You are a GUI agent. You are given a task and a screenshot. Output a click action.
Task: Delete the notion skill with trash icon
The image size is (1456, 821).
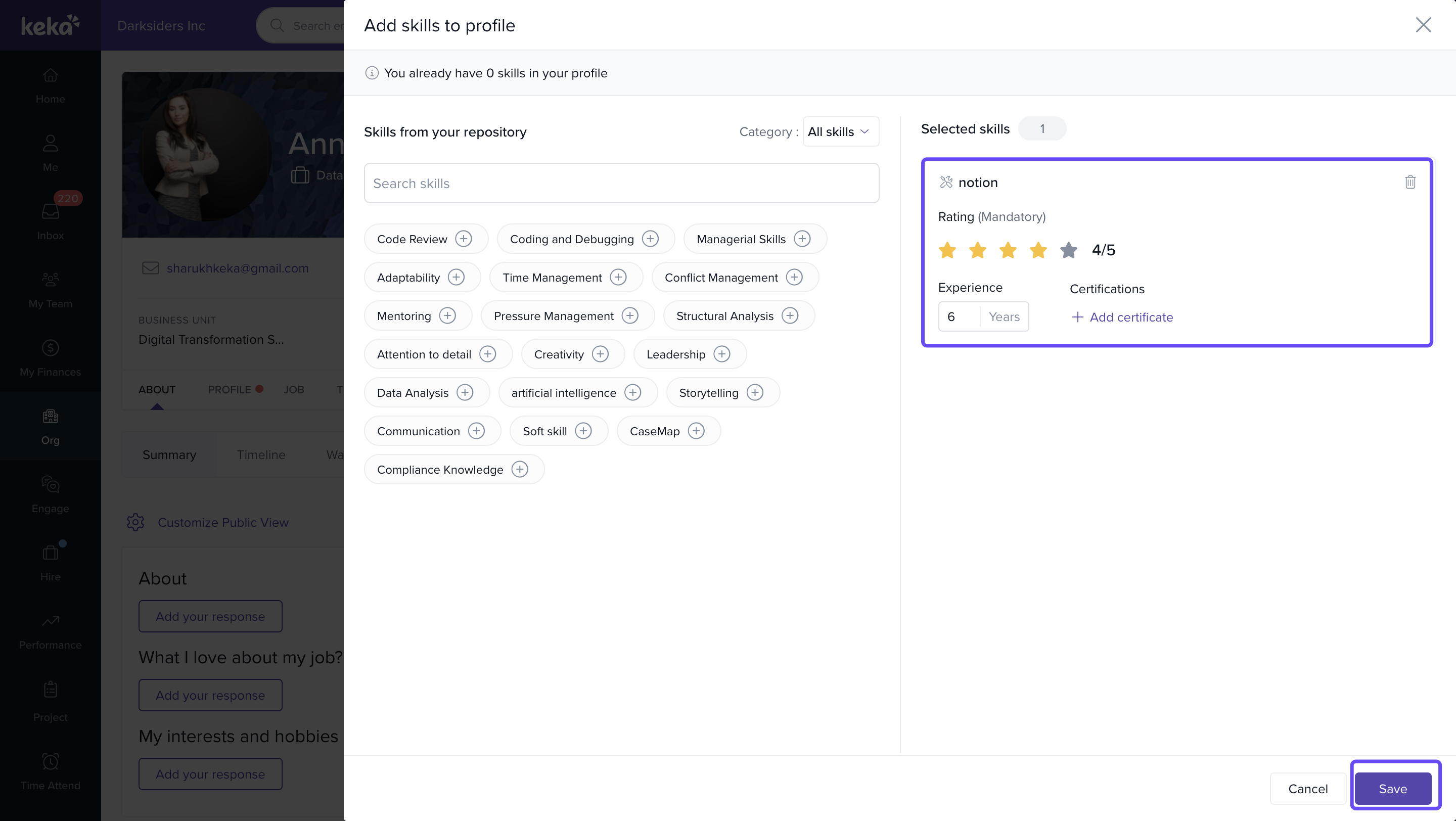[x=1409, y=182]
